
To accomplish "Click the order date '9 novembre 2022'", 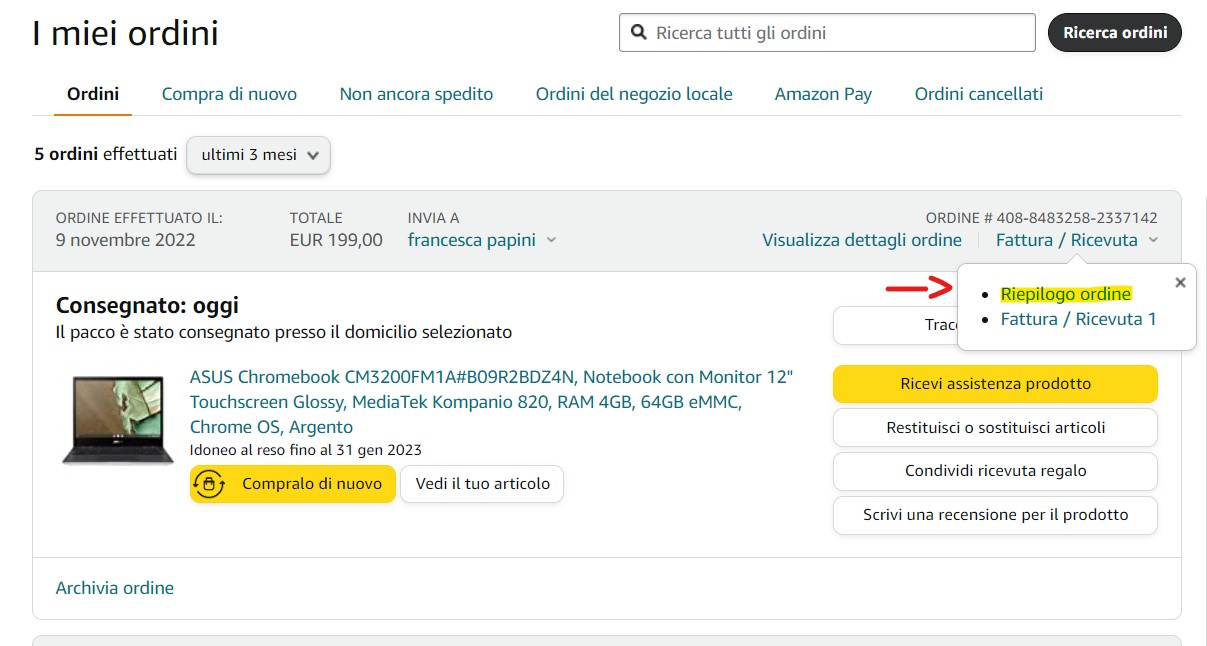I will [x=126, y=240].
